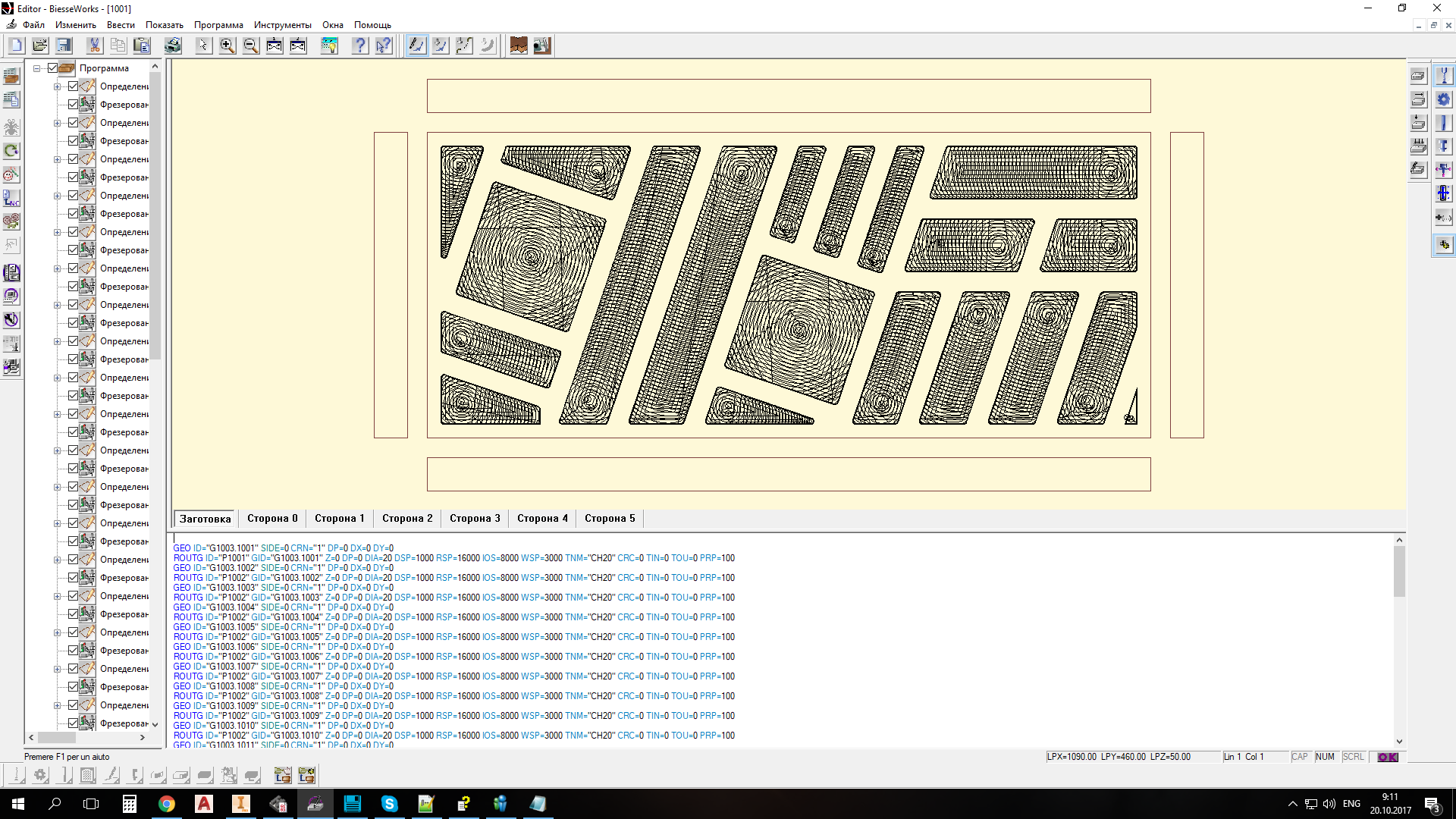Click the Help question mark icon
The width and height of the screenshot is (1456, 819).
(359, 45)
